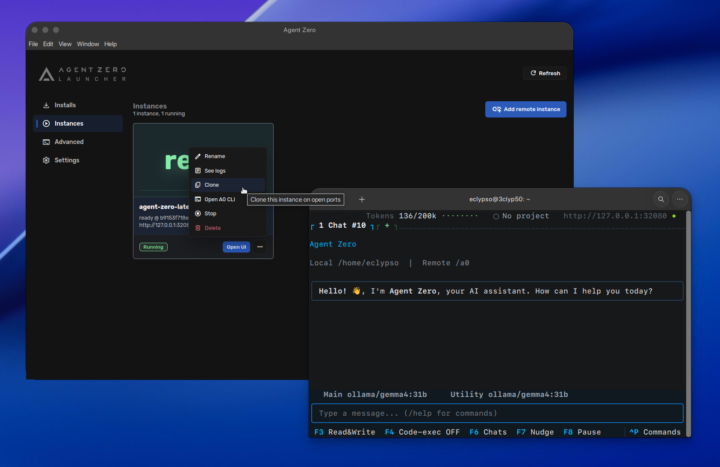Open the Edit menu
Screen dimensions: 720x467
point(48,44)
